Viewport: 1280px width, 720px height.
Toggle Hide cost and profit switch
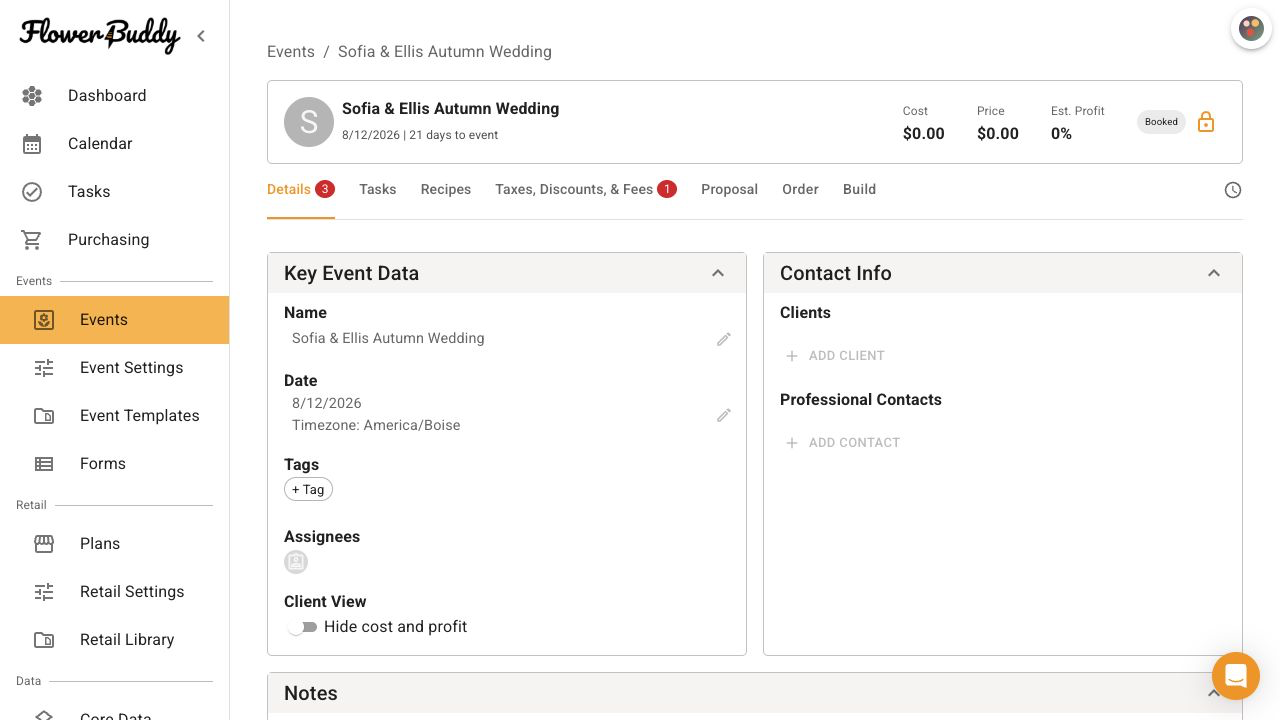click(302, 627)
